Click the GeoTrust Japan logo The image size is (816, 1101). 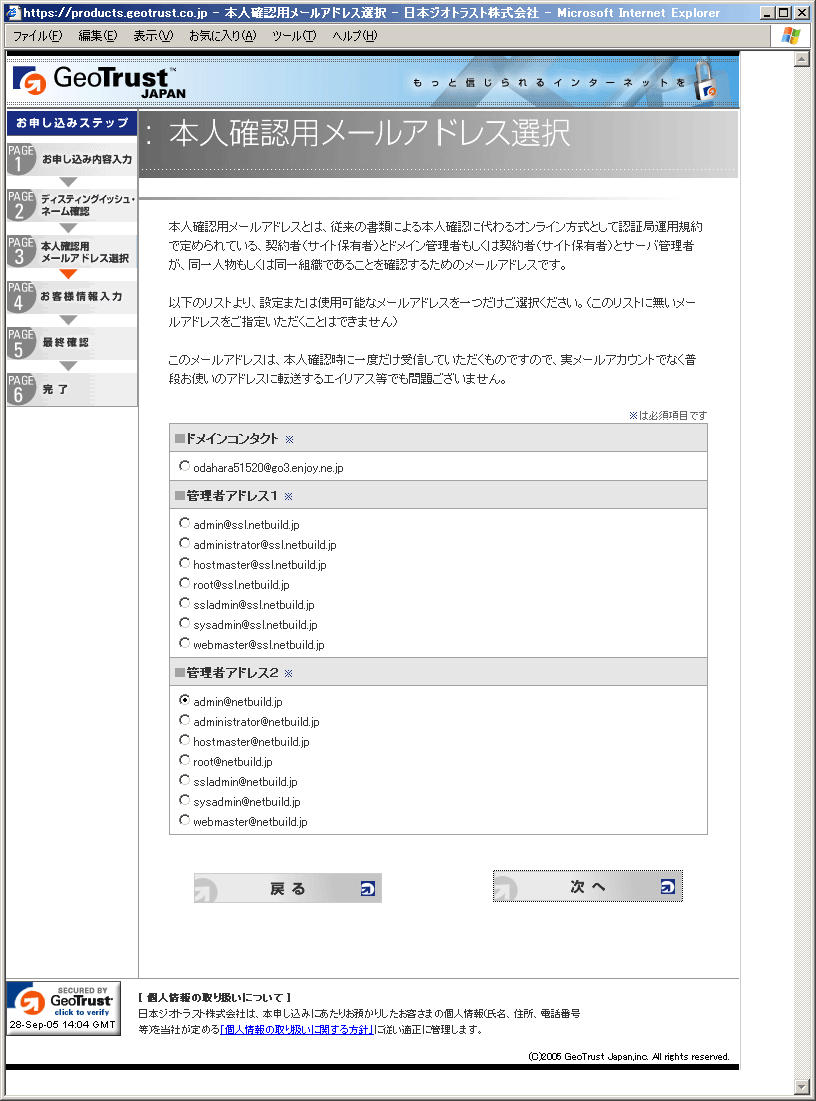[x=99, y=82]
